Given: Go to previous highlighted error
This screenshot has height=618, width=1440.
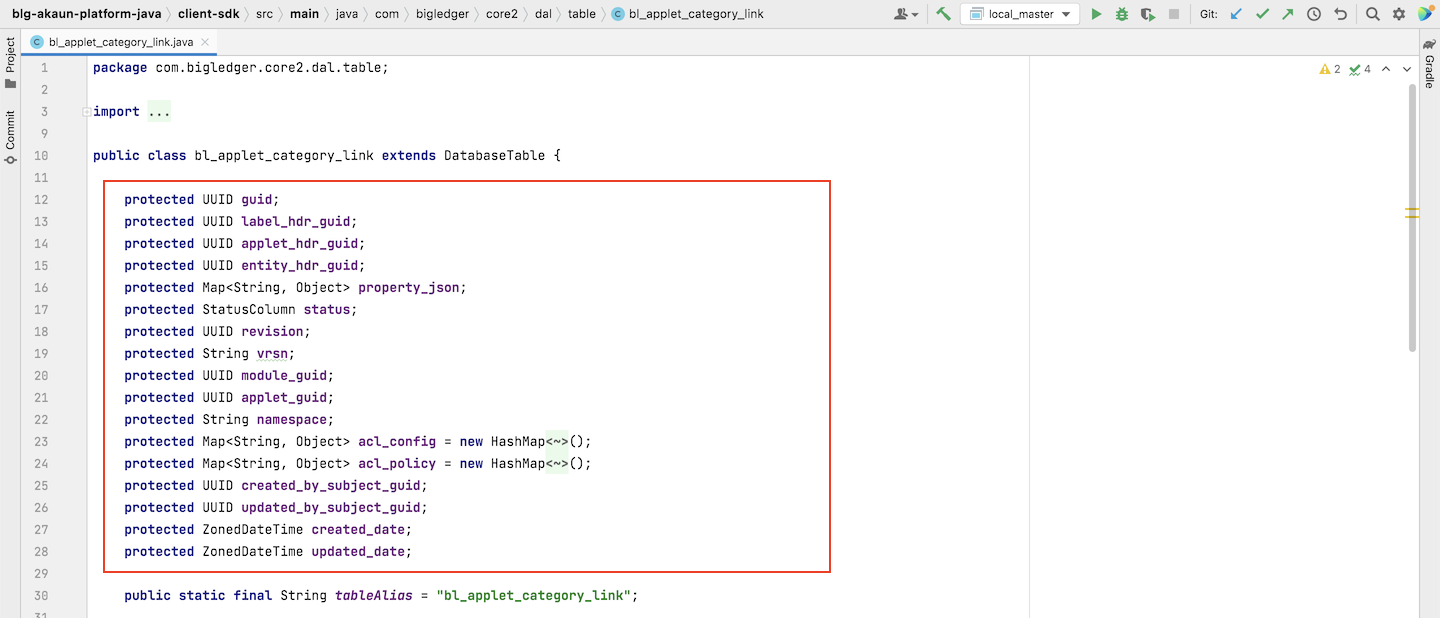Looking at the screenshot, I should point(1385,69).
